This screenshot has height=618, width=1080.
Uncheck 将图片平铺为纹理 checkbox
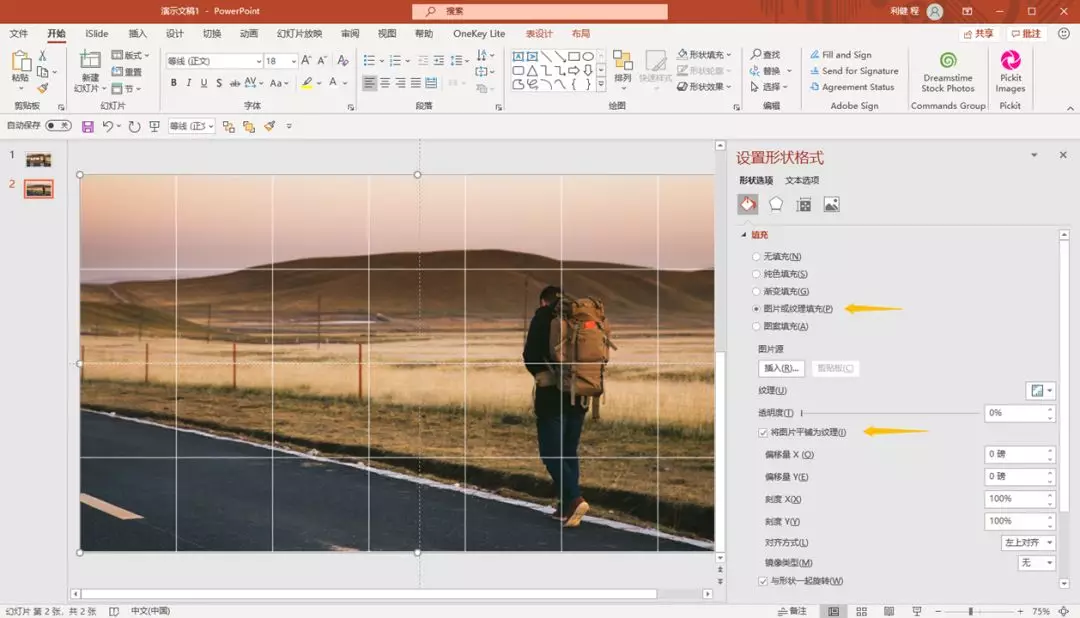click(x=763, y=432)
